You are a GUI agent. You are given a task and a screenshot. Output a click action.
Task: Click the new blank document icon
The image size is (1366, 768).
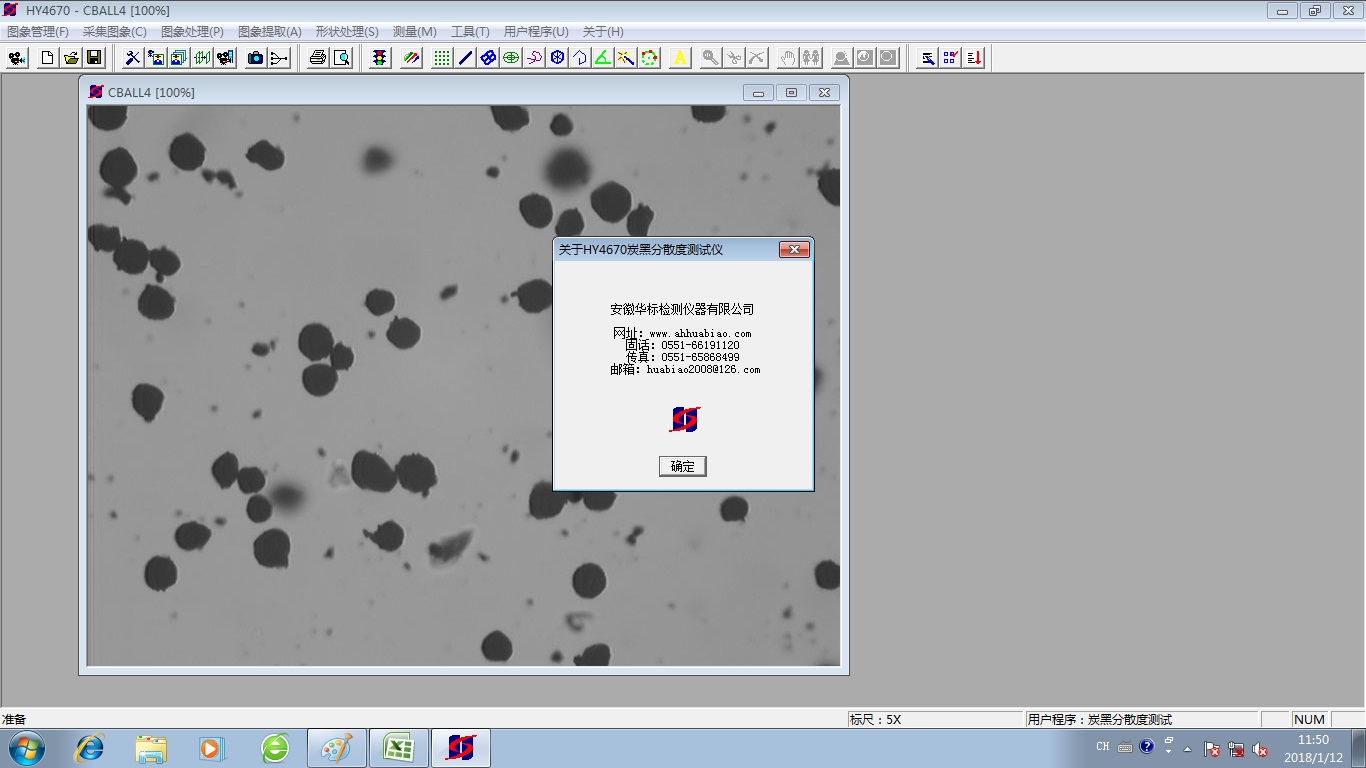click(47, 58)
